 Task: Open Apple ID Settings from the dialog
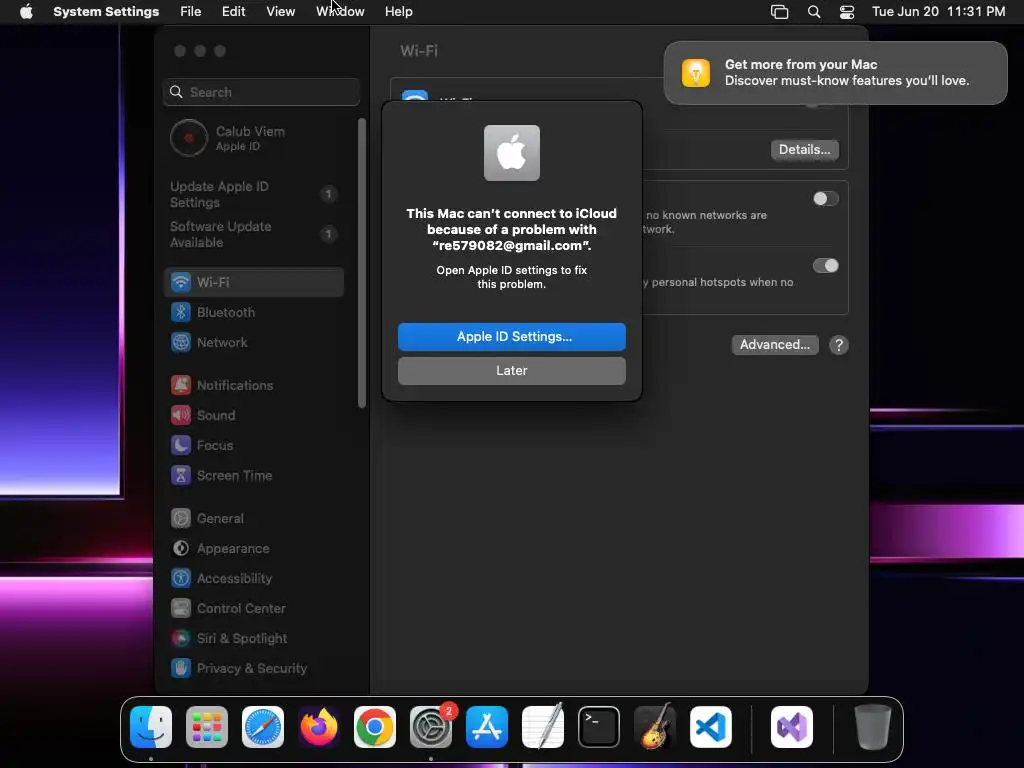(x=511, y=336)
